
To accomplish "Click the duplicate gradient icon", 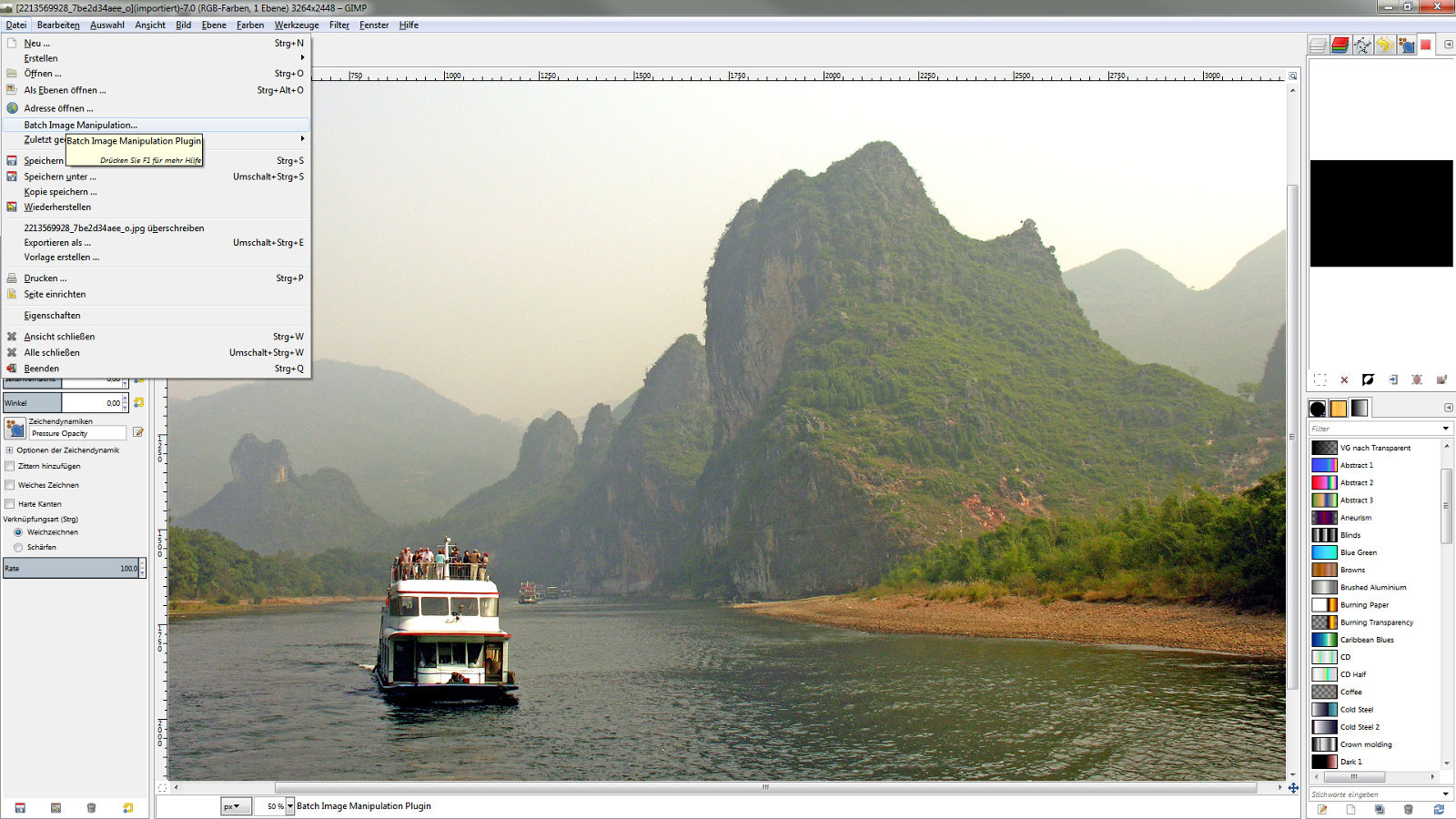I will (x=1380, y=809).
